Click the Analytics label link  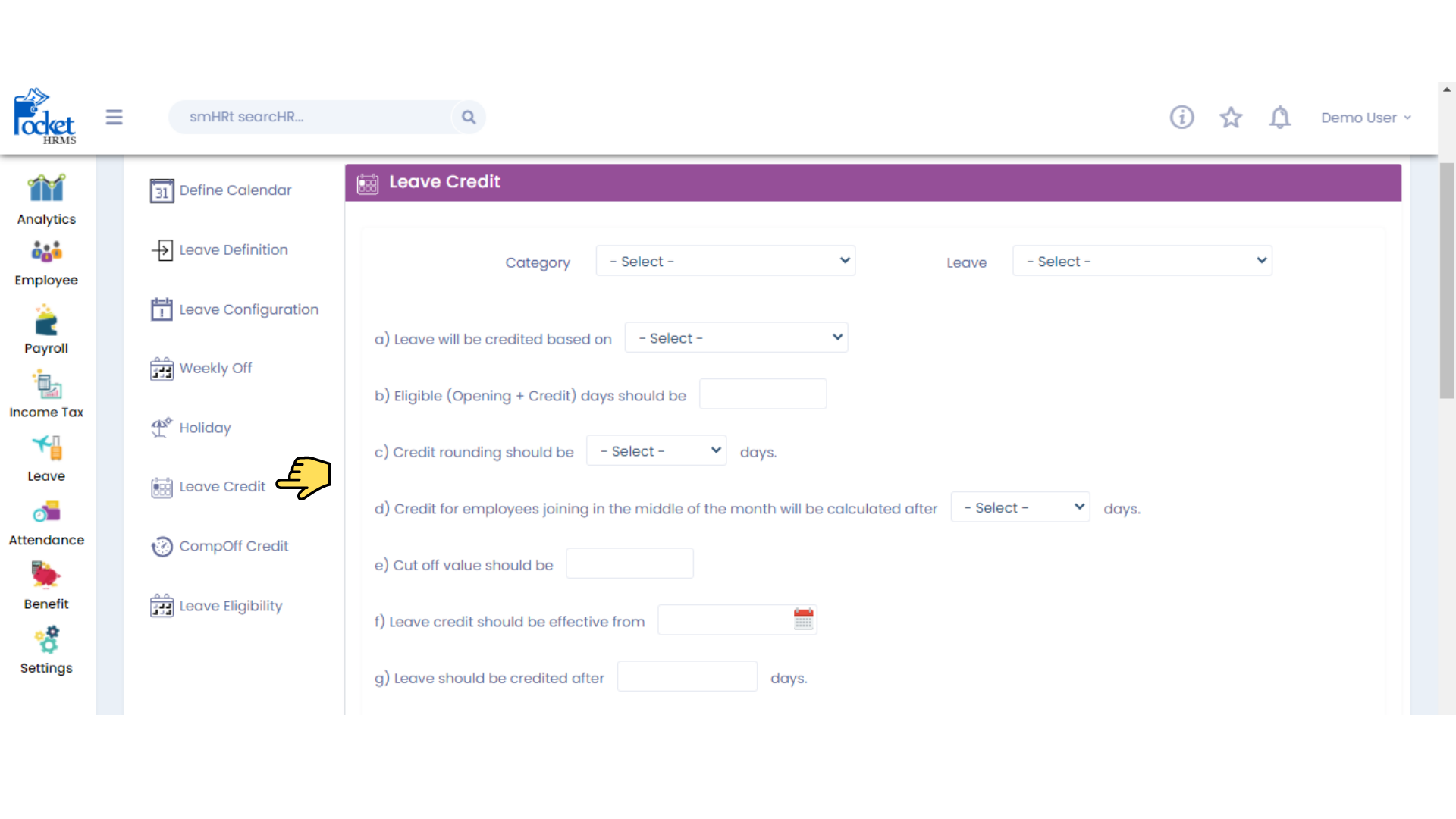point(46,219)
